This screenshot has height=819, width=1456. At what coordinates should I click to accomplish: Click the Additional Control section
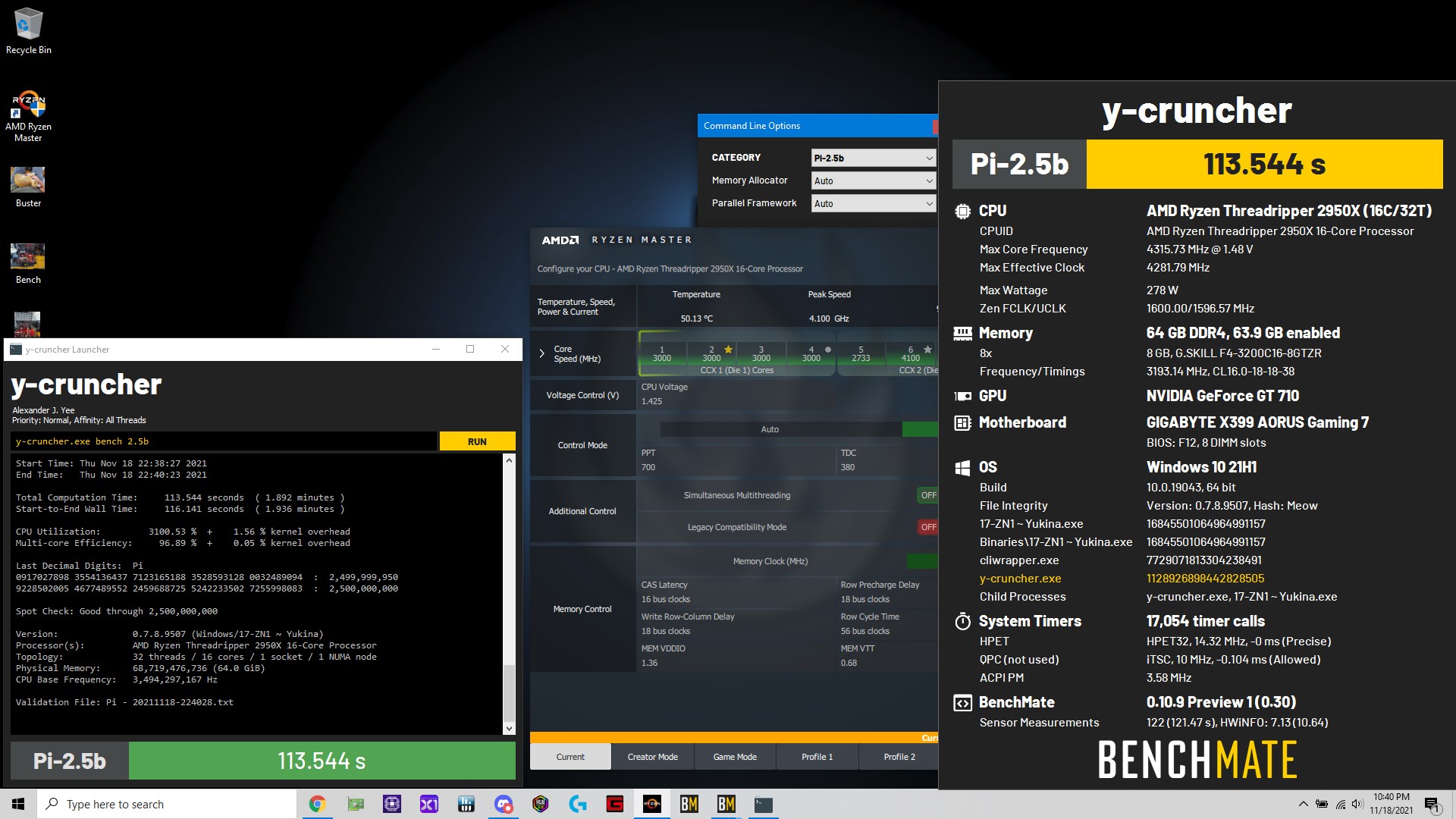(582, 511)
